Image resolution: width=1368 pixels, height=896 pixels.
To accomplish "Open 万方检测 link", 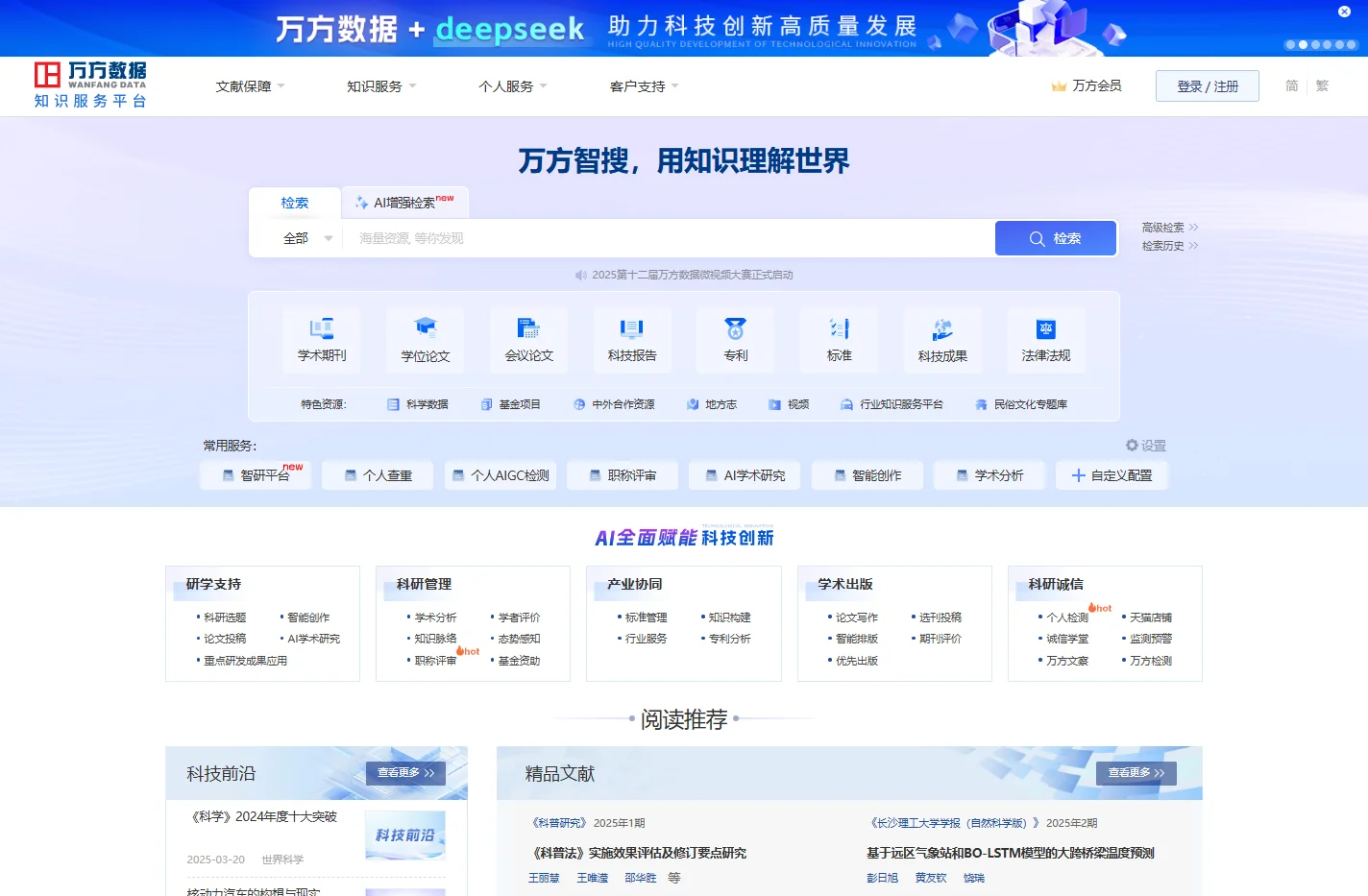I will point(1151,661).
